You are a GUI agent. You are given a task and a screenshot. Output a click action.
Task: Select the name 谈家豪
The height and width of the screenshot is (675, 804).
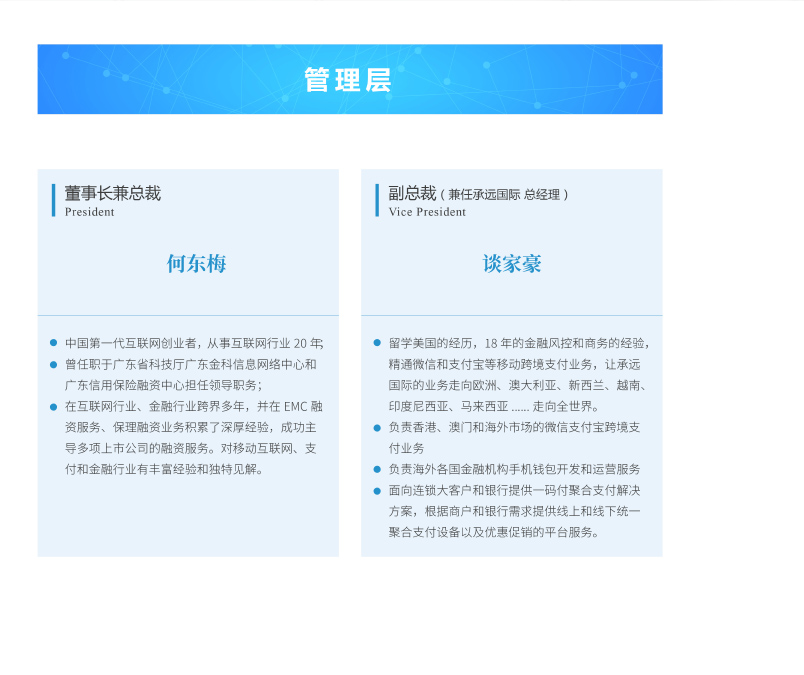click(x=512, y=264)
